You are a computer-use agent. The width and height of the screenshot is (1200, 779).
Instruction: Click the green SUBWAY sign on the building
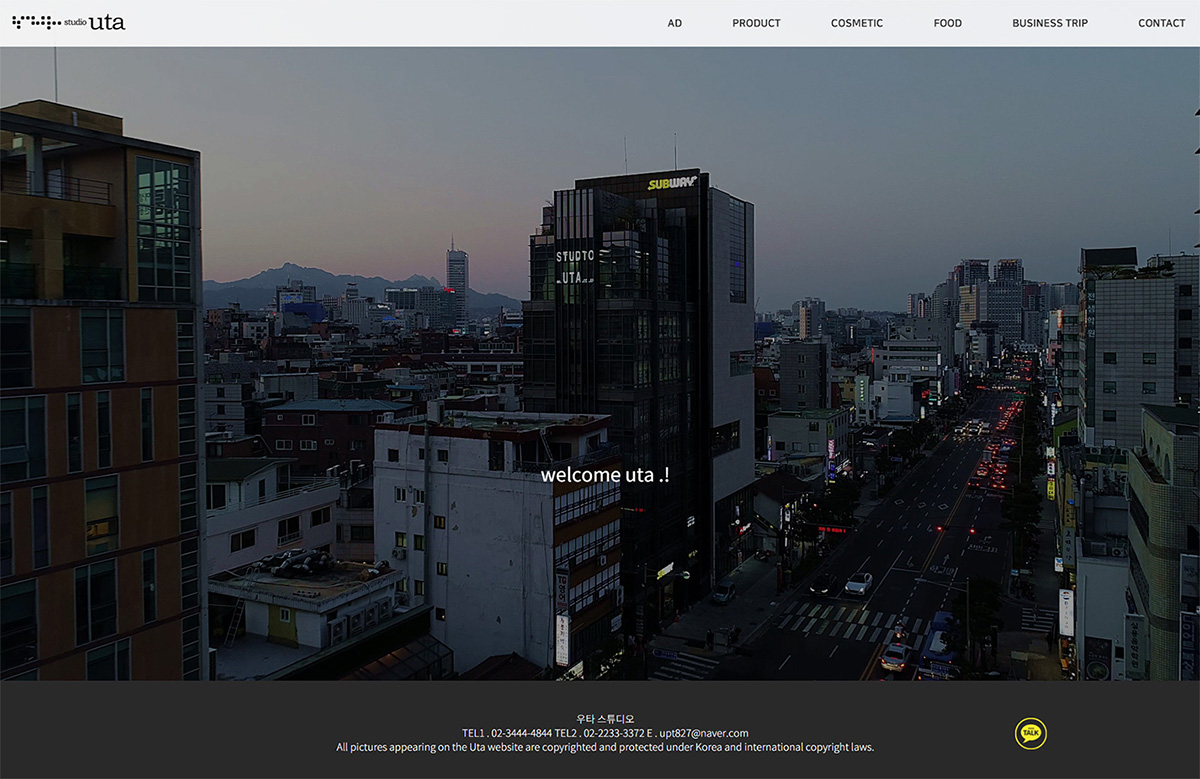pos(671,183)
